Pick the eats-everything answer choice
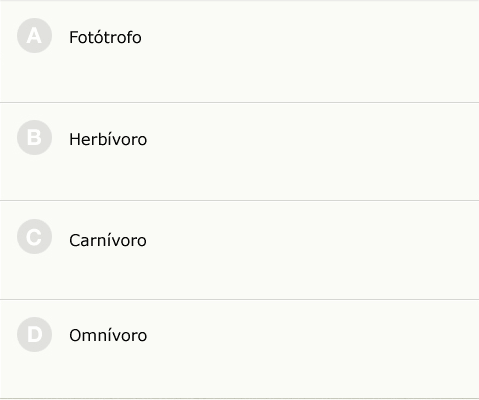479x400 pixels. click(x=239, y=349)
